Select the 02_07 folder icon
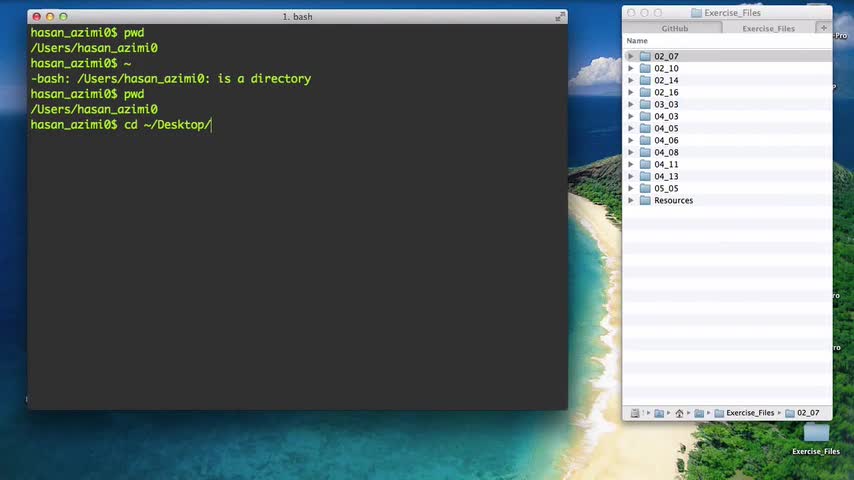854x480 pixels. click(645, 56)
